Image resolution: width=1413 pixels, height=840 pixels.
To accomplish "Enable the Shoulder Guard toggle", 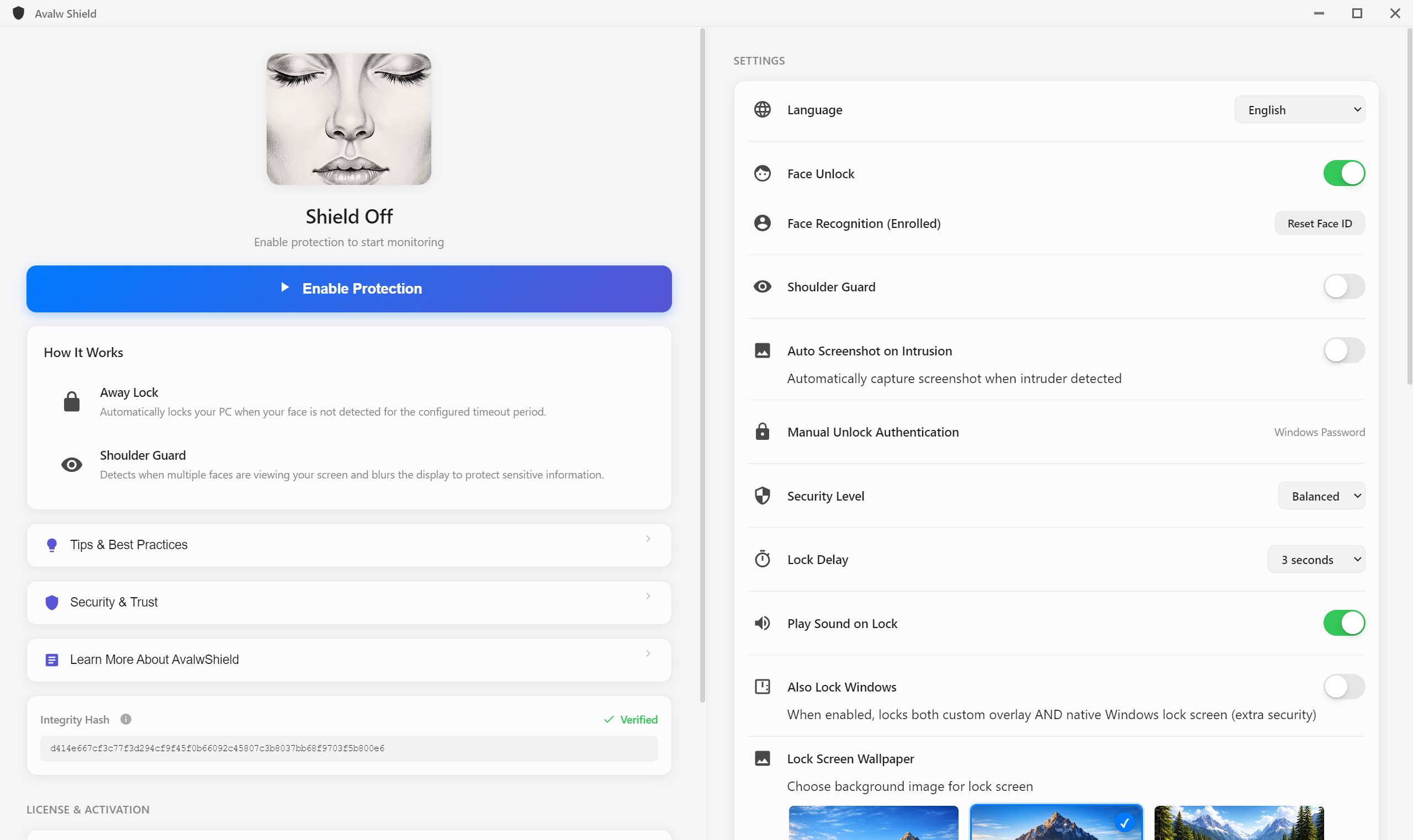I will (x=1343, y=286).
